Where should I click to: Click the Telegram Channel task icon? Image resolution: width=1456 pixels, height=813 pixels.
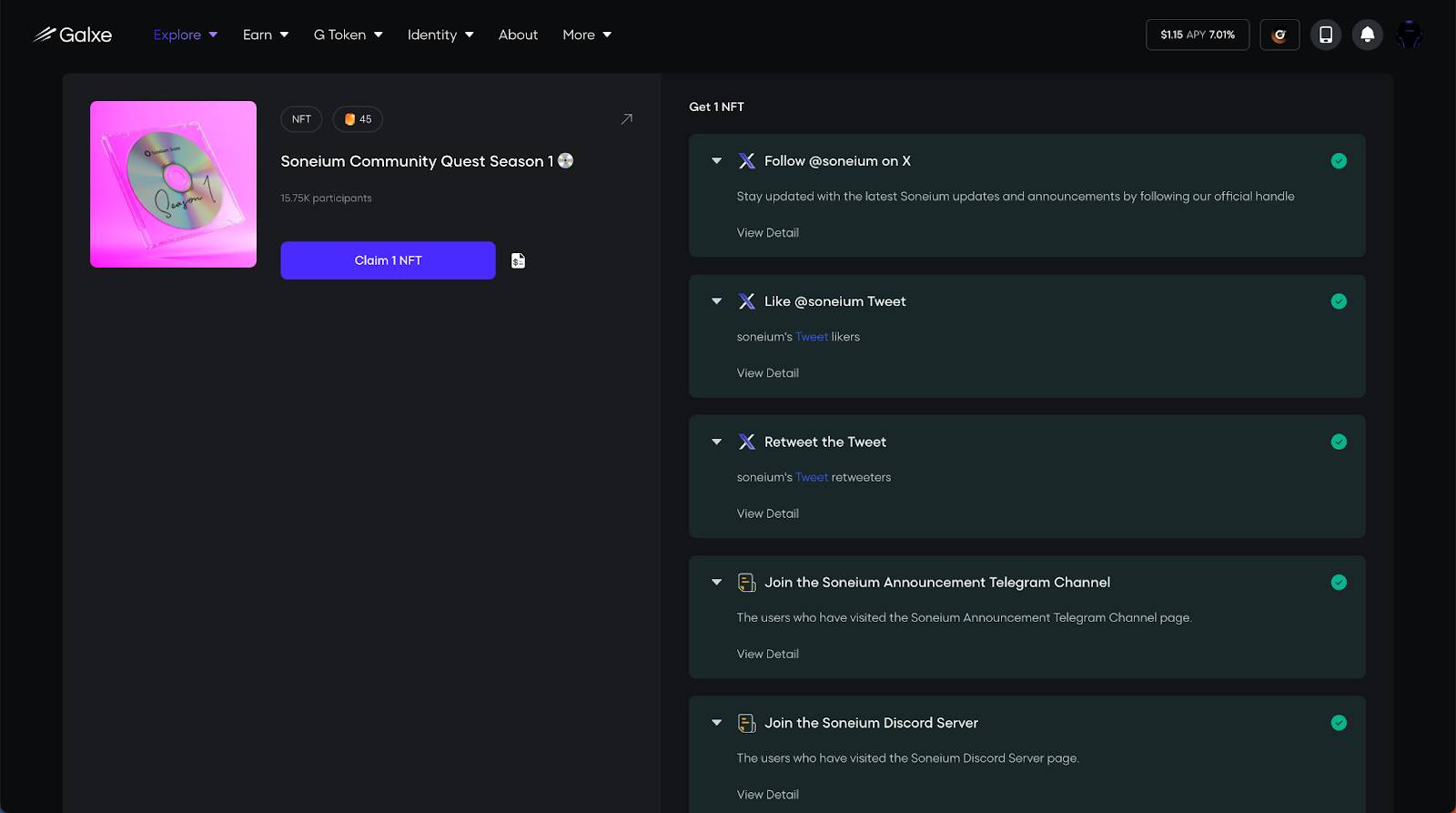tap(746, 583)
